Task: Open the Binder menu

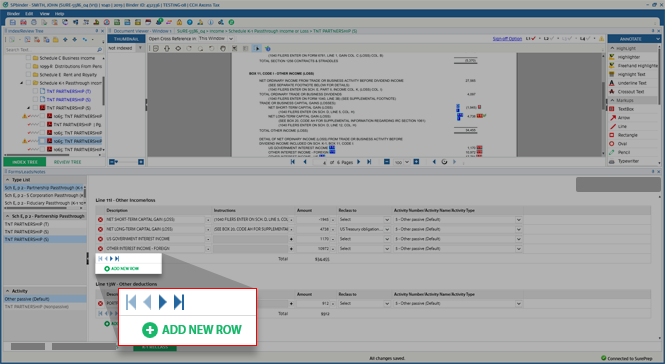Action: click(13, 14)
